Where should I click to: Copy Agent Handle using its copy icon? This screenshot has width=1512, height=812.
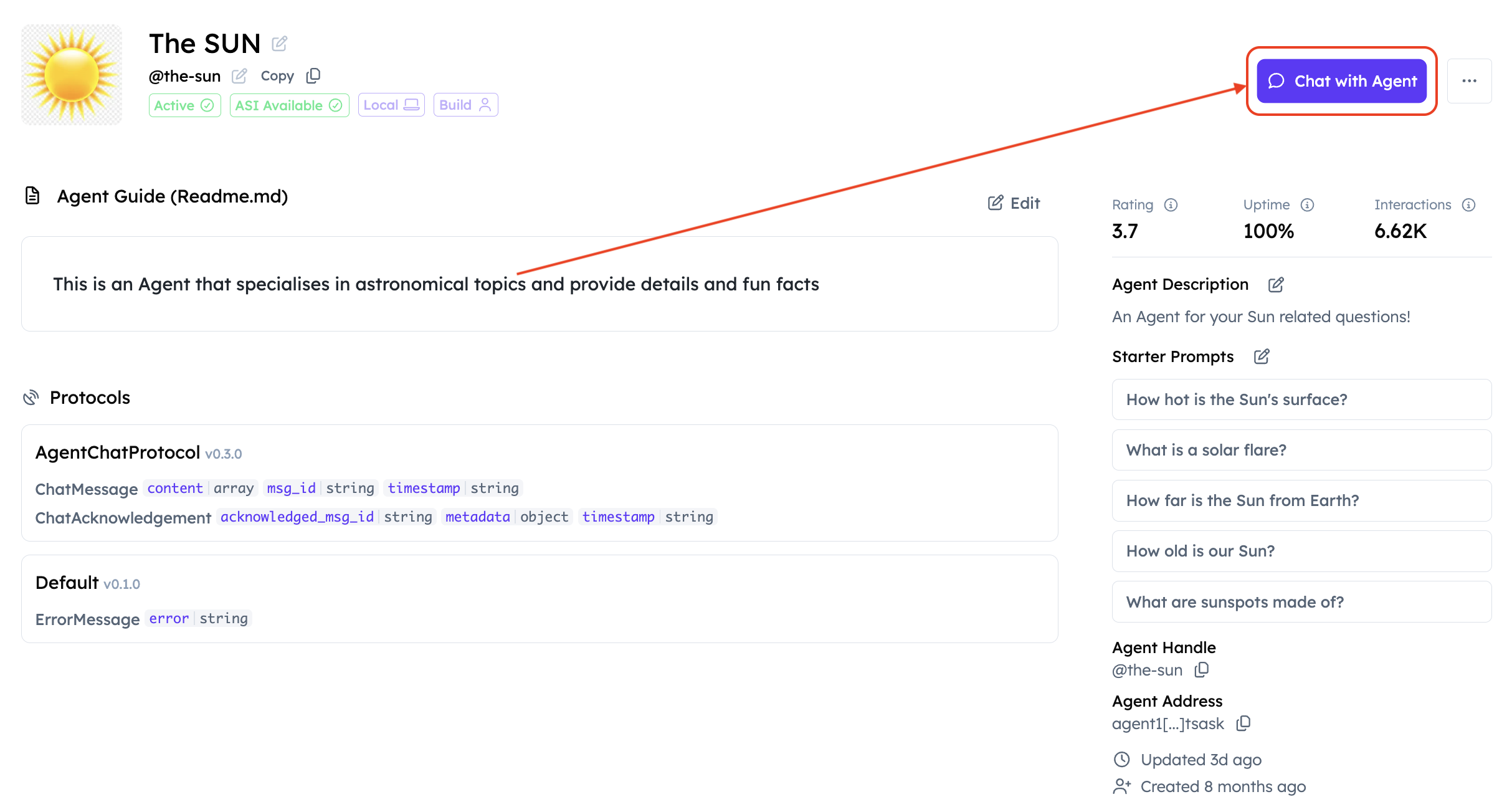click(1201, 670)
